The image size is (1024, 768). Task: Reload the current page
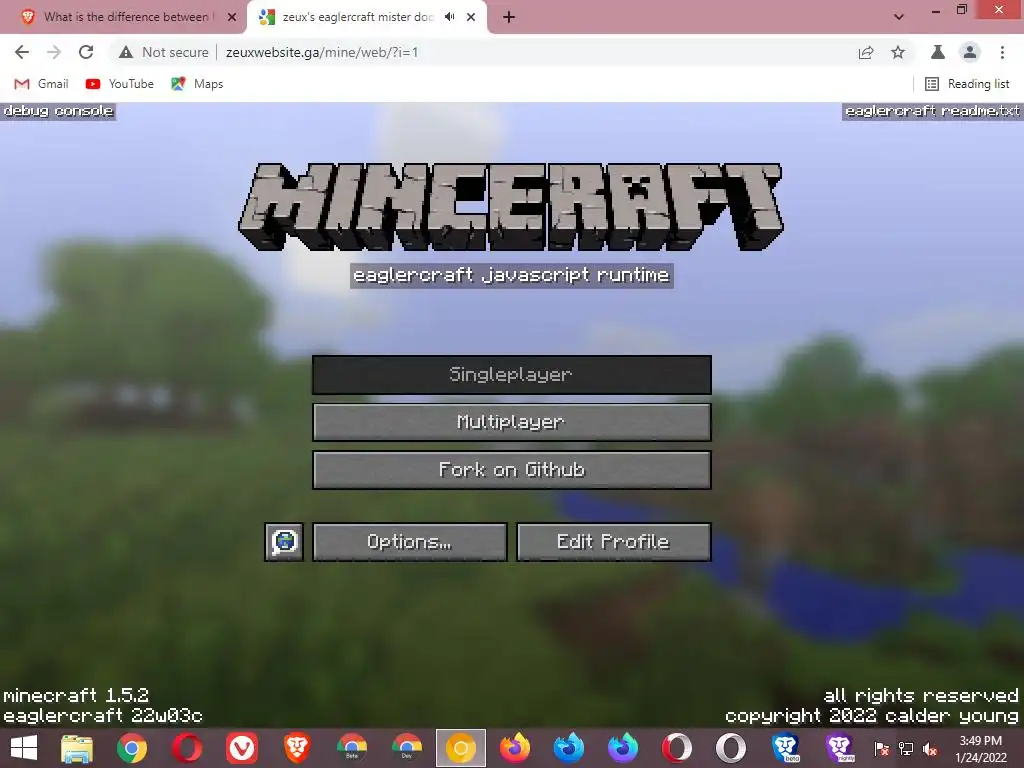tap(86, 52)
